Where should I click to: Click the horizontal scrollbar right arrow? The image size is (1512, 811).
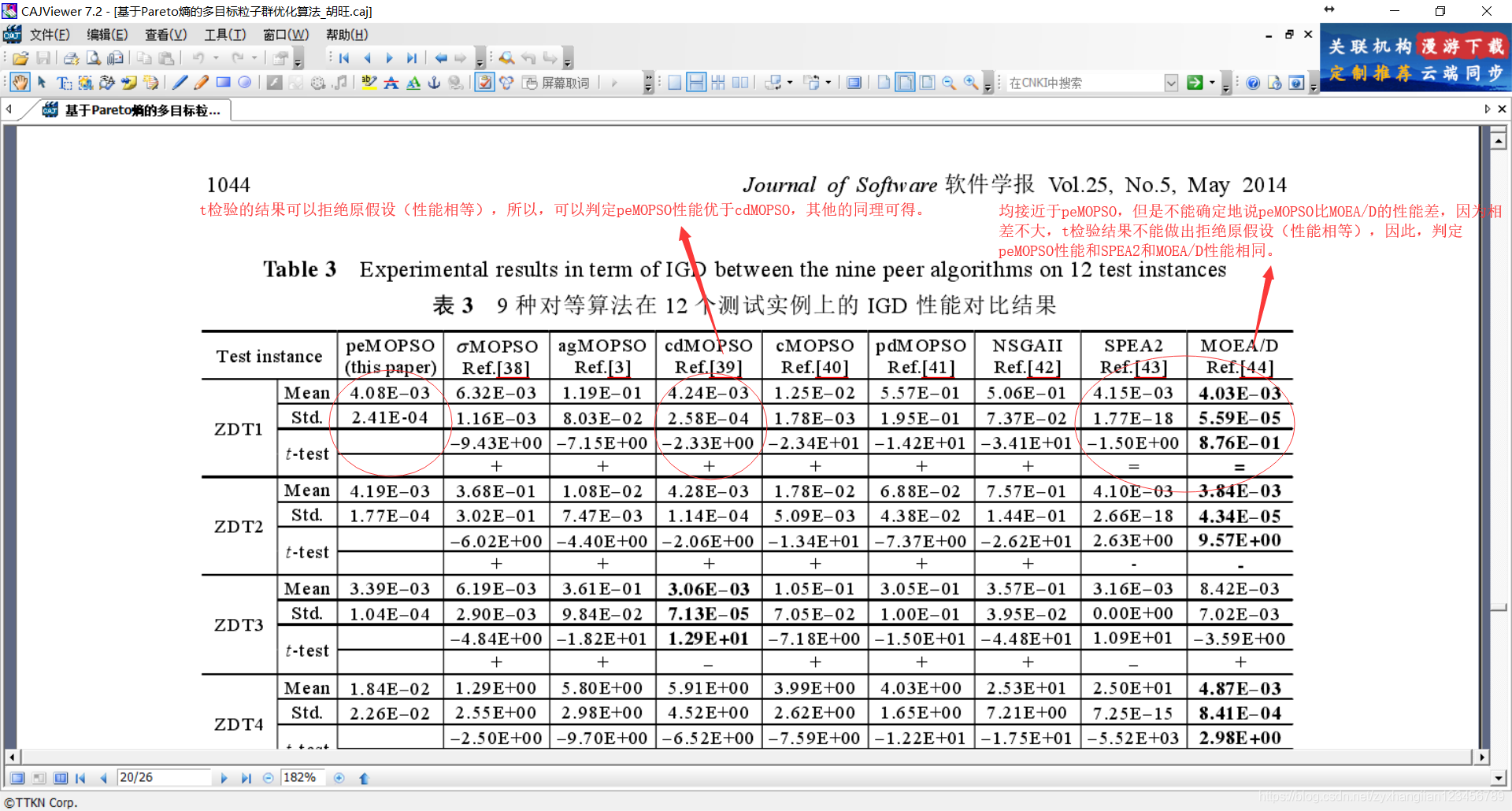click(1482, 757)
